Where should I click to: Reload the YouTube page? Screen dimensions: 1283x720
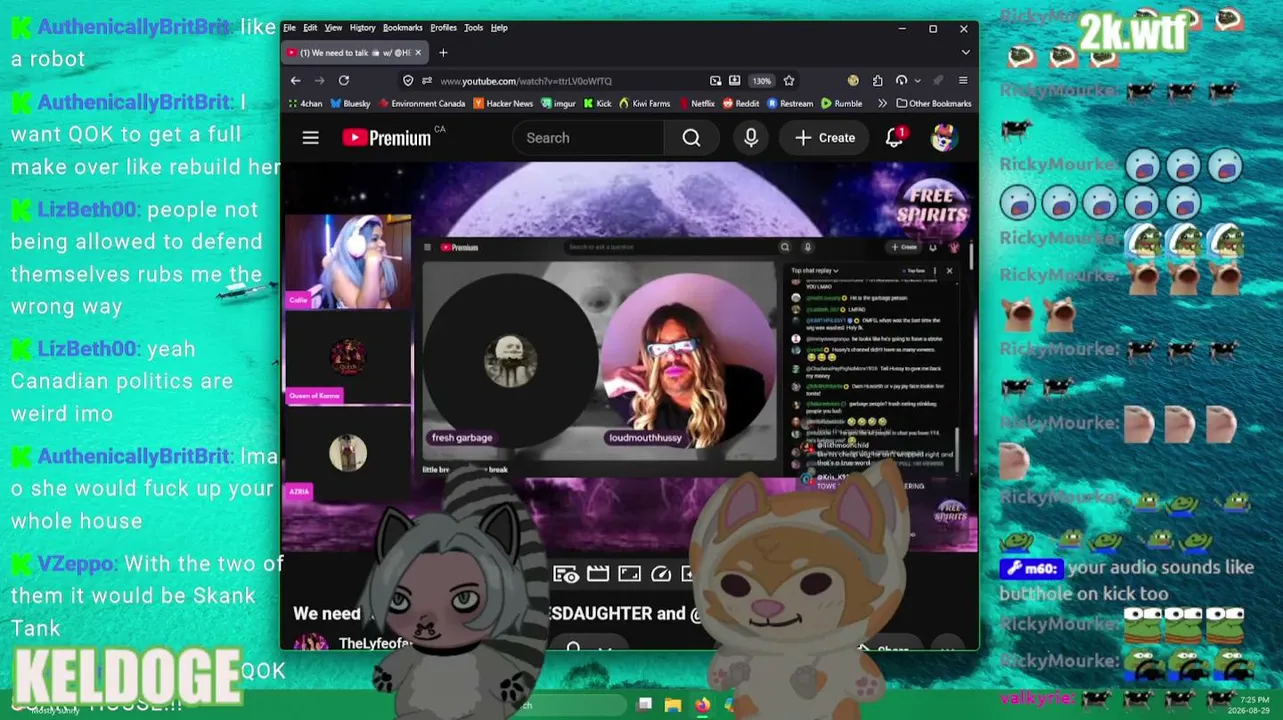coord(344,81)
